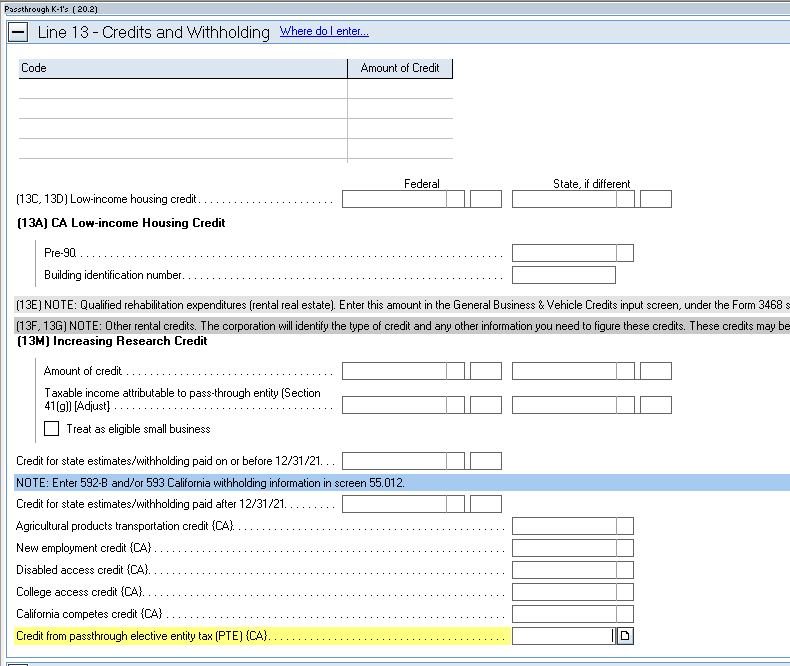This screenshot has height=666, width=790.
Task: Click the 592-B/593 withholding NOTE banner text
Action: tap(210, 483)
